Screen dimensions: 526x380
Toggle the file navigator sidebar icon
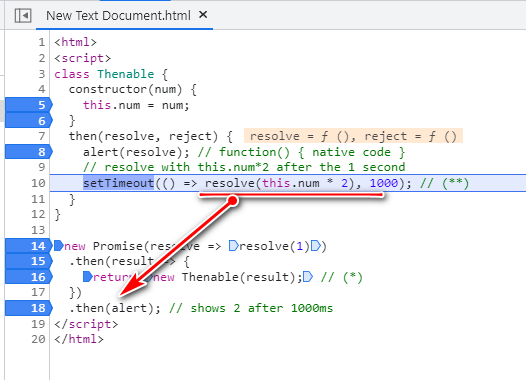[x=23, y=15]
